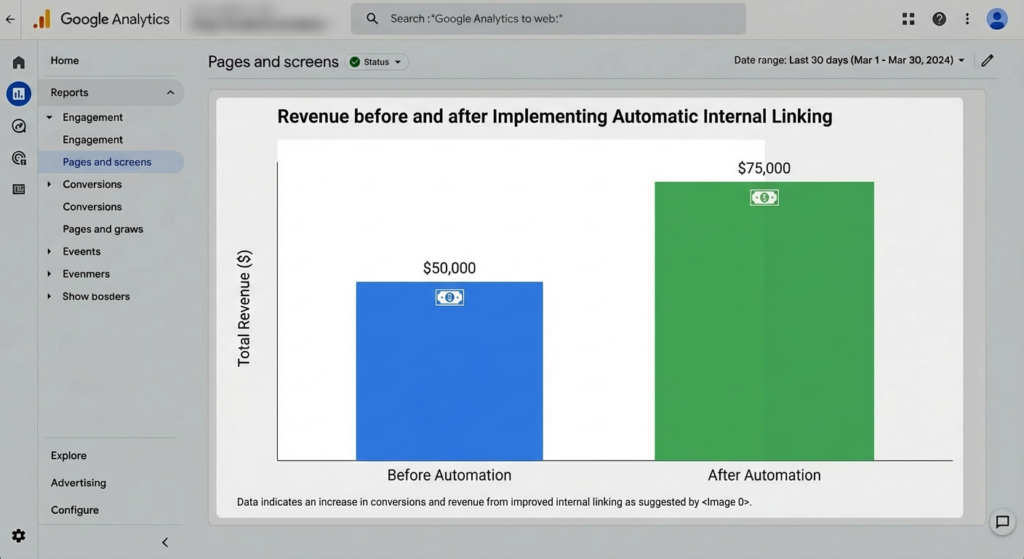This screenshot has width=1024, height=559.
Task: Click the Advertising link in sidebar
Action: pos(78,483)
